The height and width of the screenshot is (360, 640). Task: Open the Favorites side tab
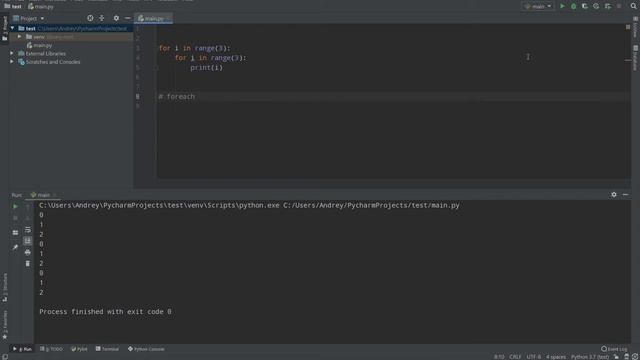4,325
